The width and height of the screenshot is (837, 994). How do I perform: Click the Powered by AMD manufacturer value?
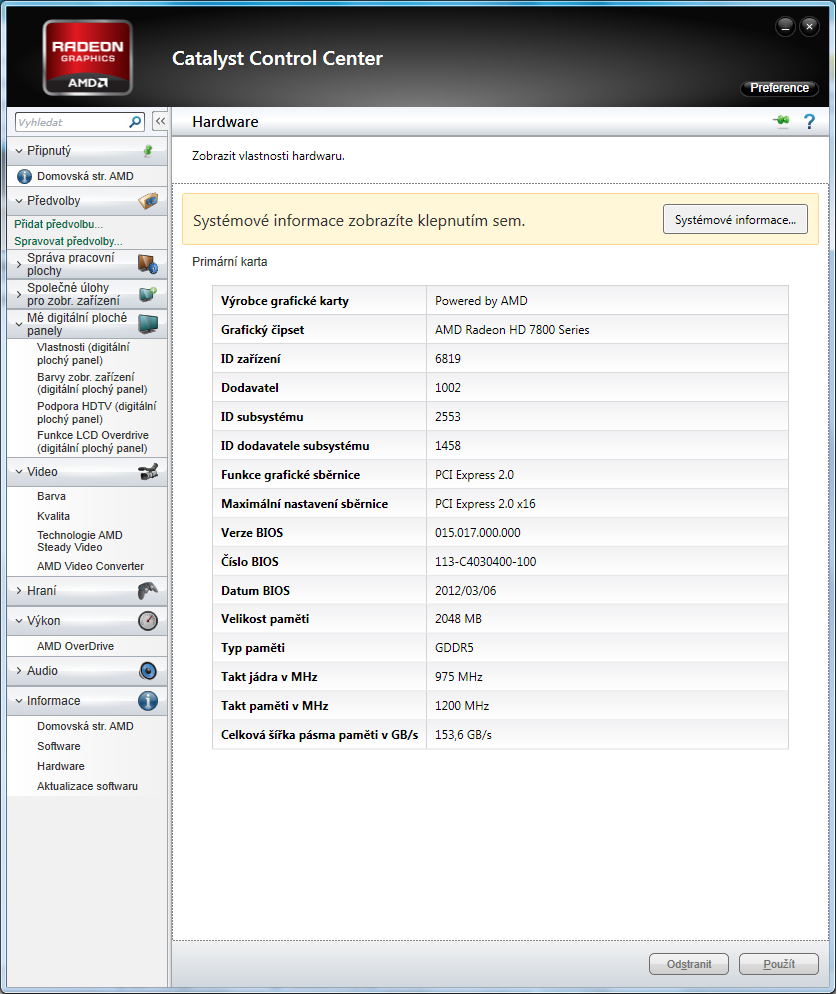pos(481,301)
